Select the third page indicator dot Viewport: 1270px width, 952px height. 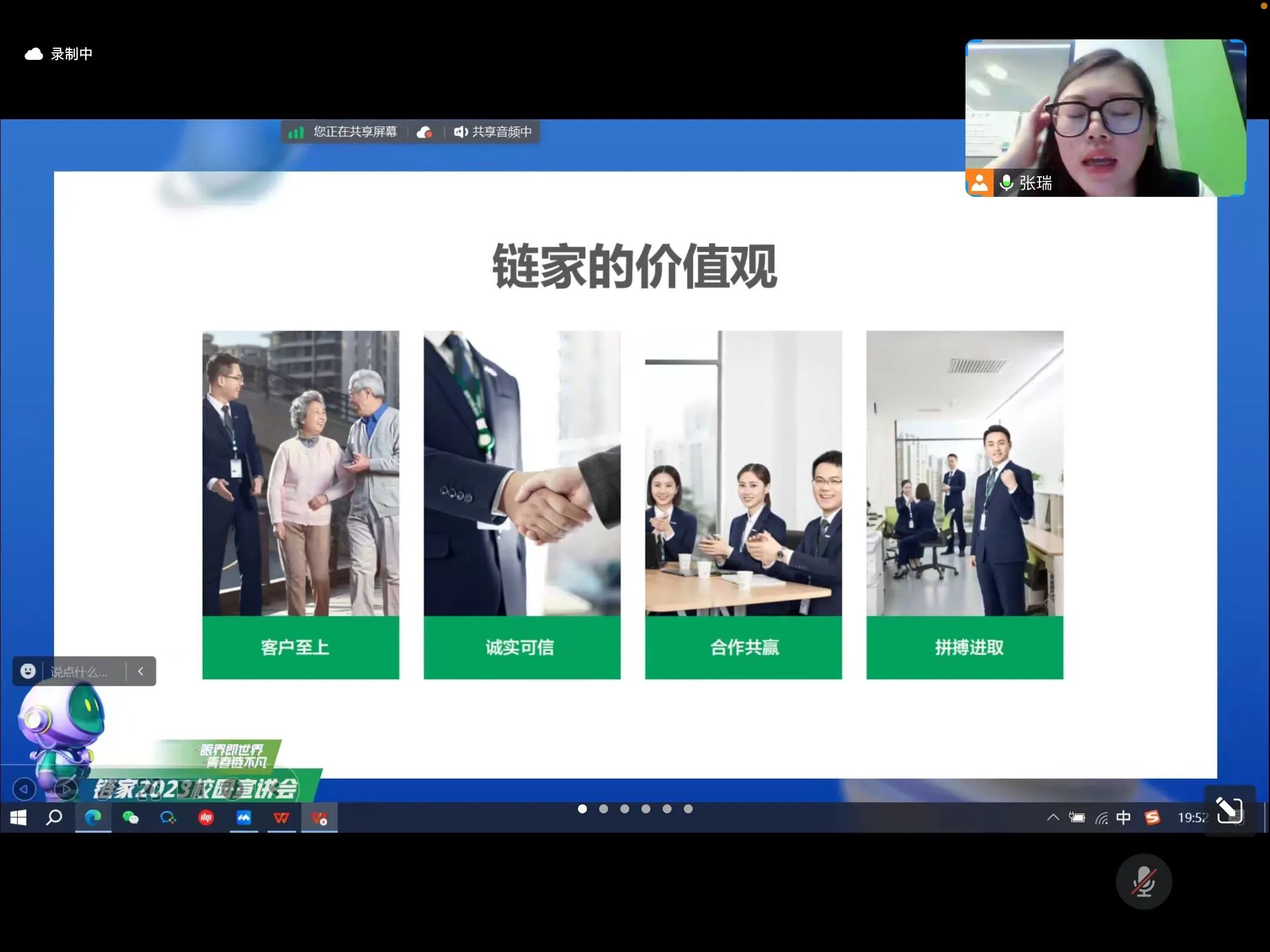624,809
